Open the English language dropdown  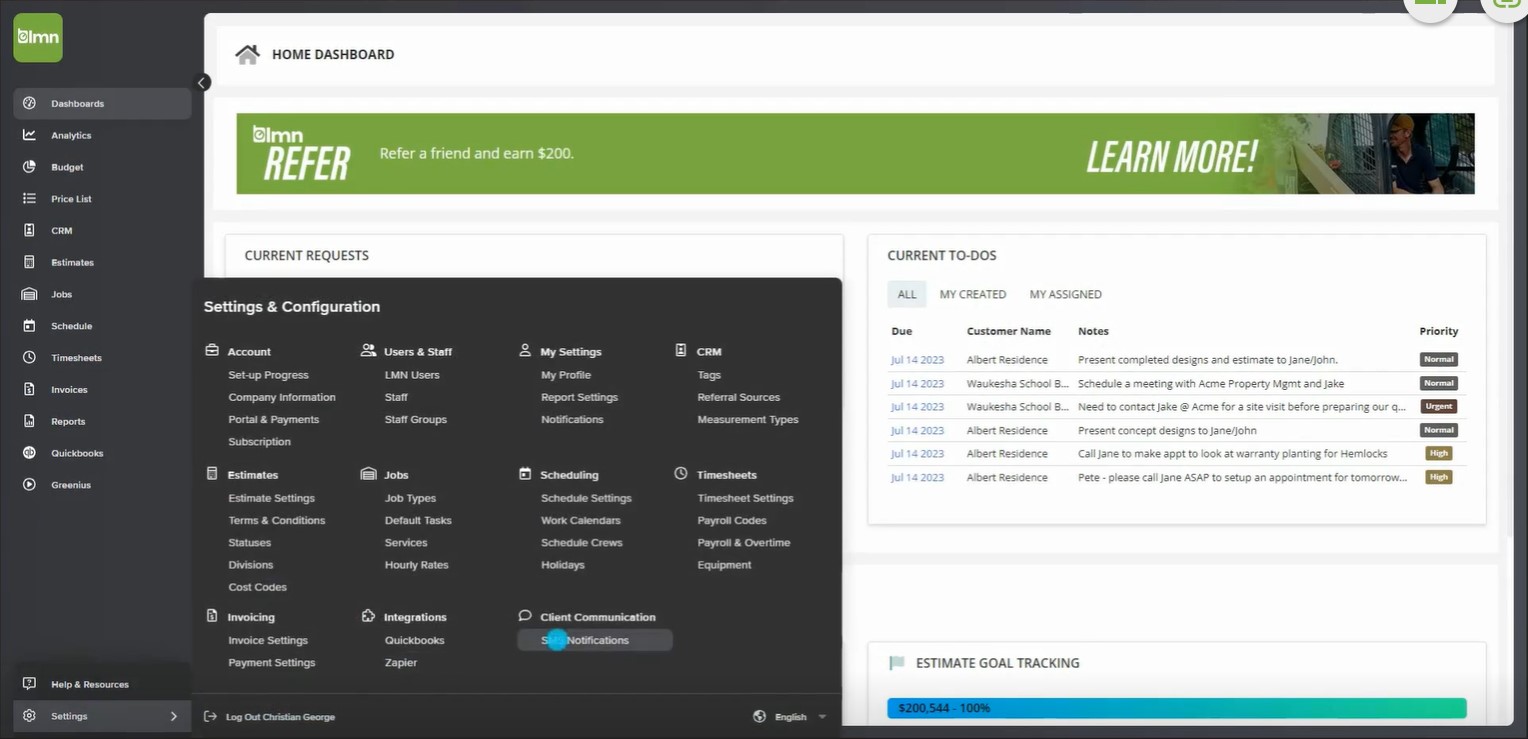(x=790, y=717)
